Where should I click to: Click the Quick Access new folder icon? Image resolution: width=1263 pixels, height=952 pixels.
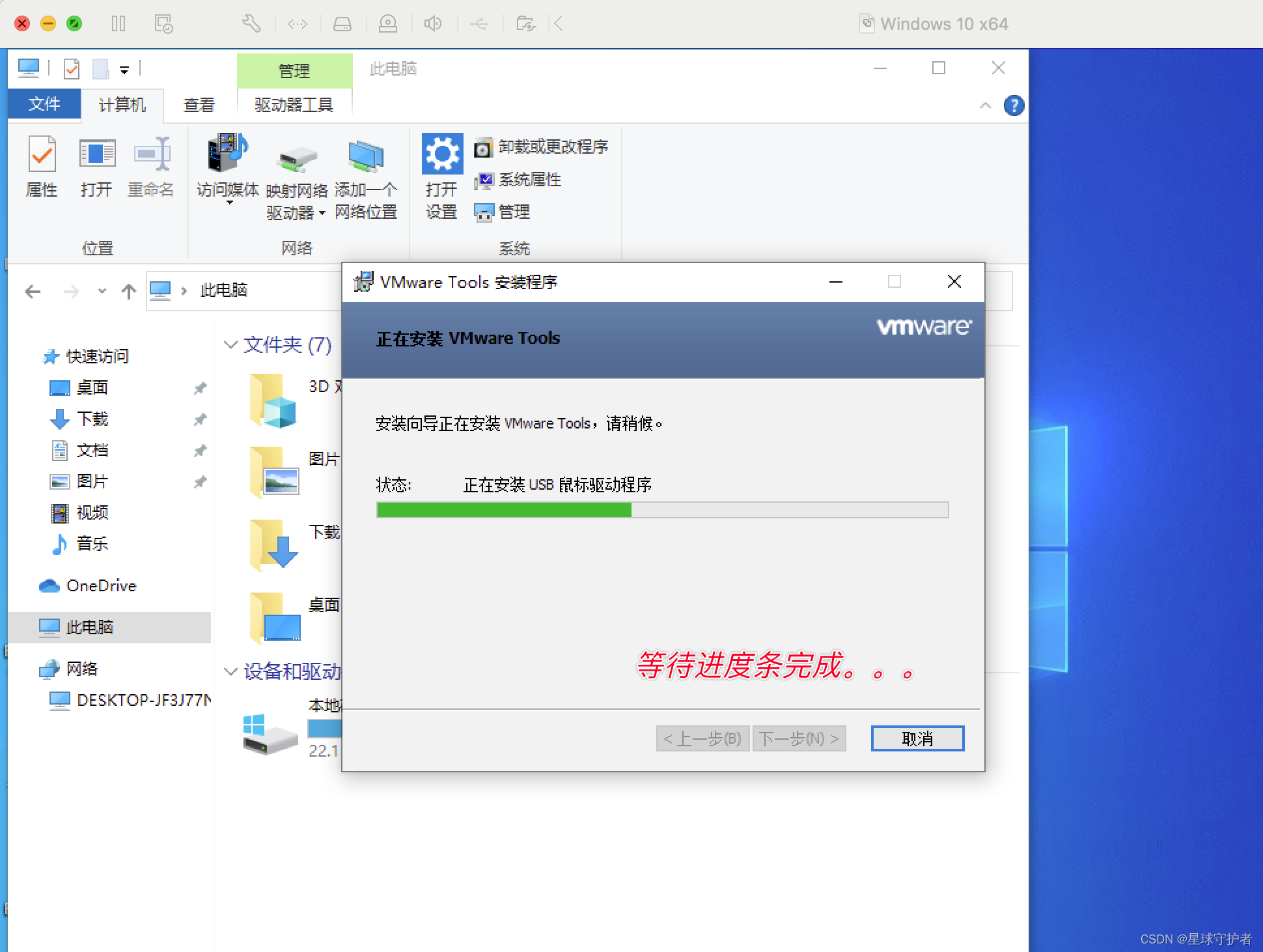(100, 69)
